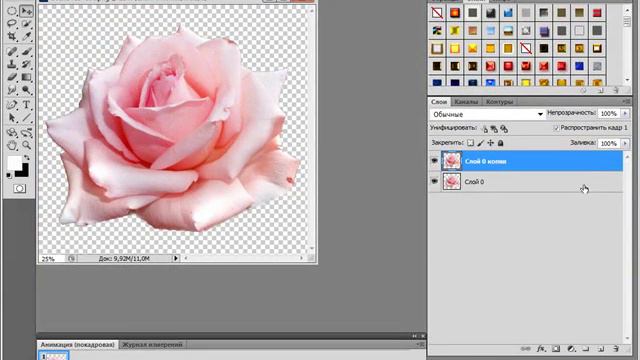
Task: Select the Blur/Smudge tool
Action: (x=12, y=90)
